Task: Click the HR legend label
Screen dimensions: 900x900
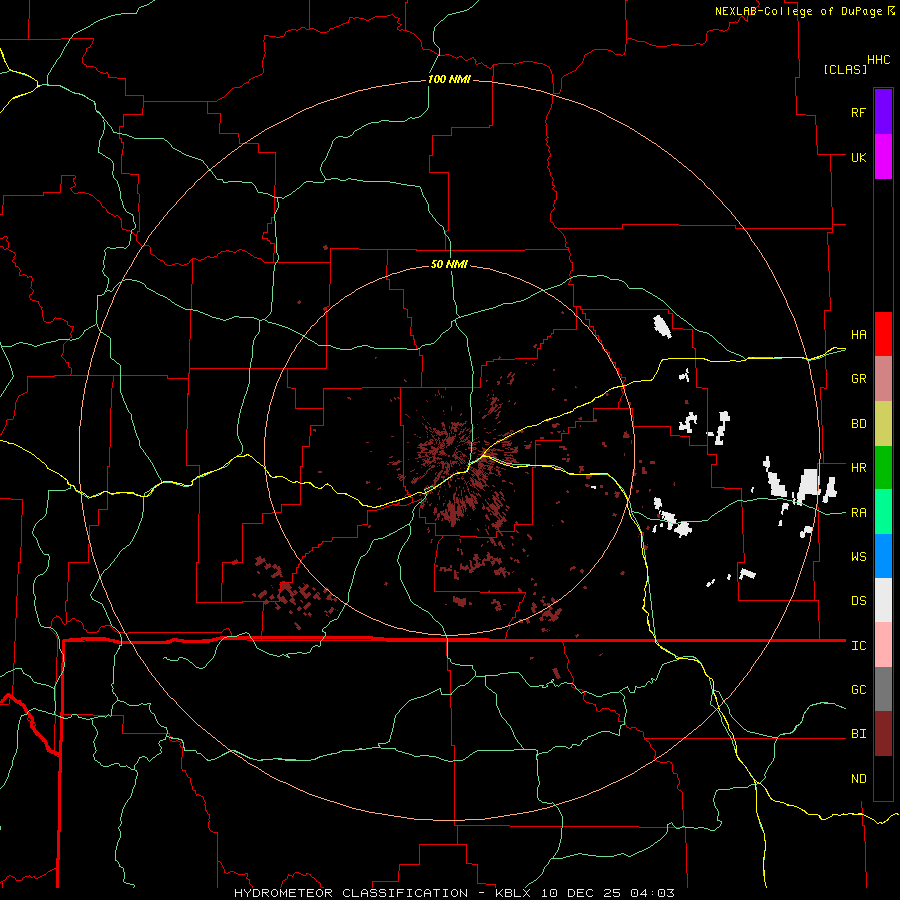Action: pos(858,468)
